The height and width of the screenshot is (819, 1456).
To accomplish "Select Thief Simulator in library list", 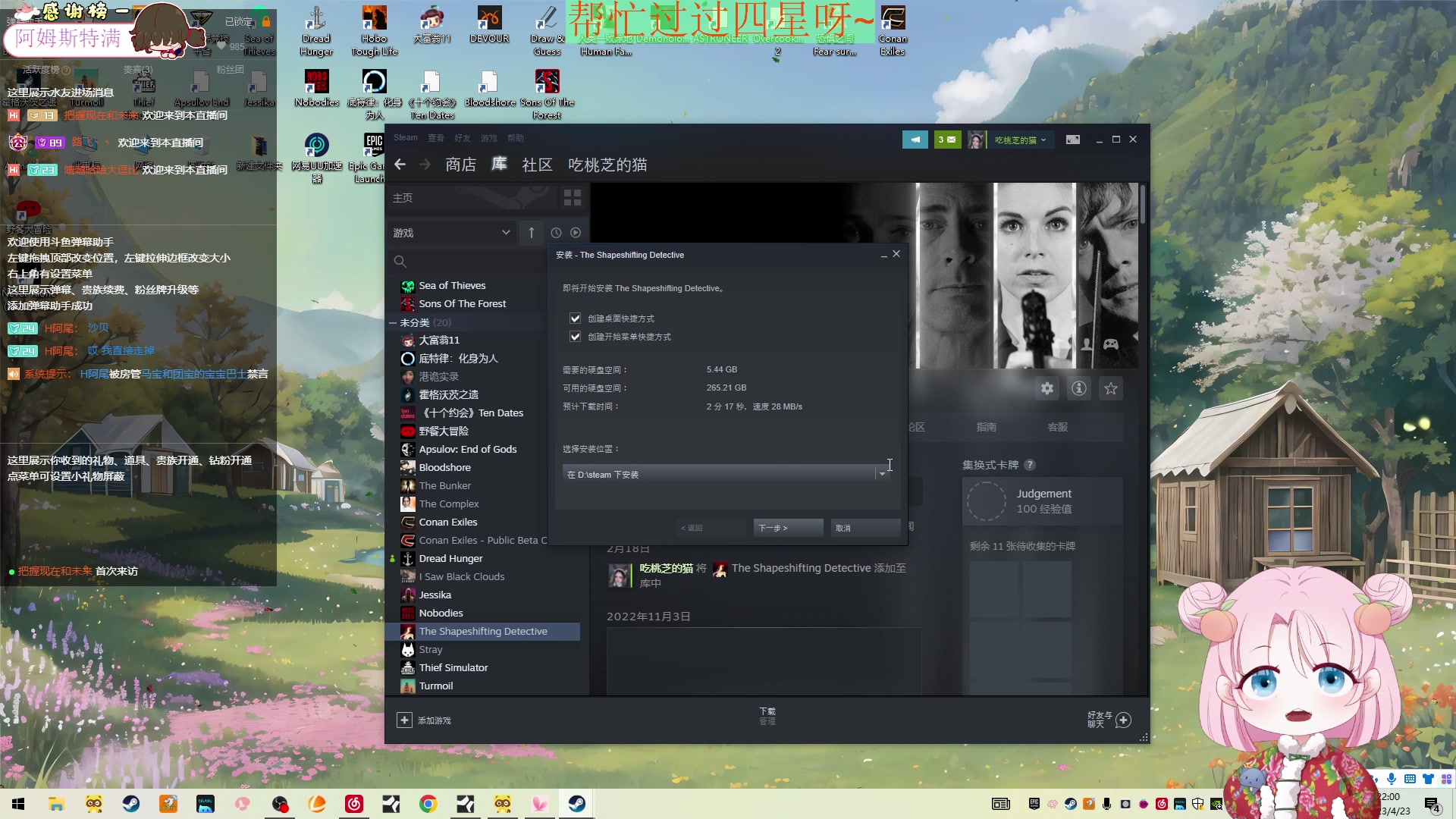I will coord(453,667).
